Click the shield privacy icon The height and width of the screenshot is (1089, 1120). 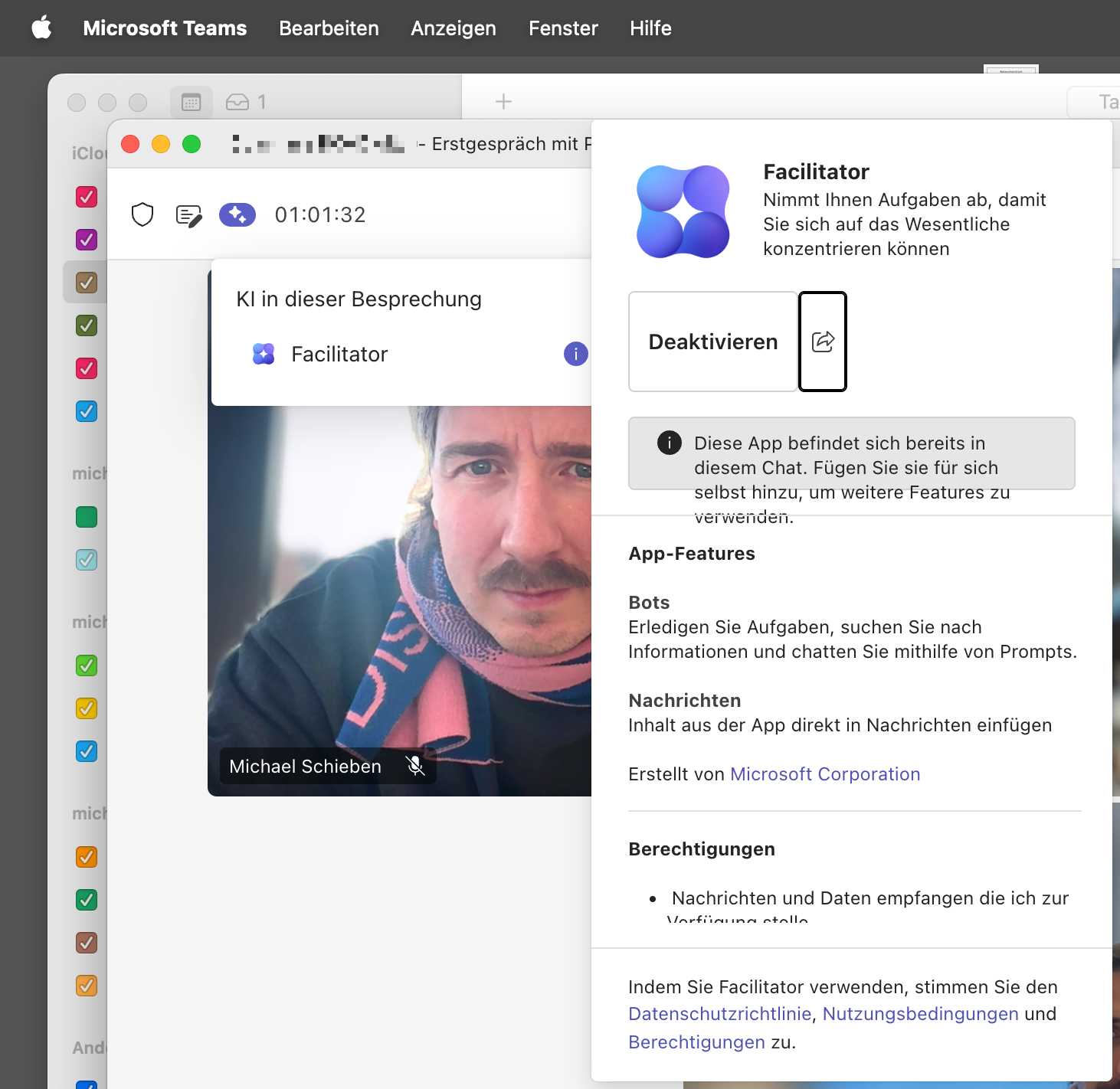142,215
